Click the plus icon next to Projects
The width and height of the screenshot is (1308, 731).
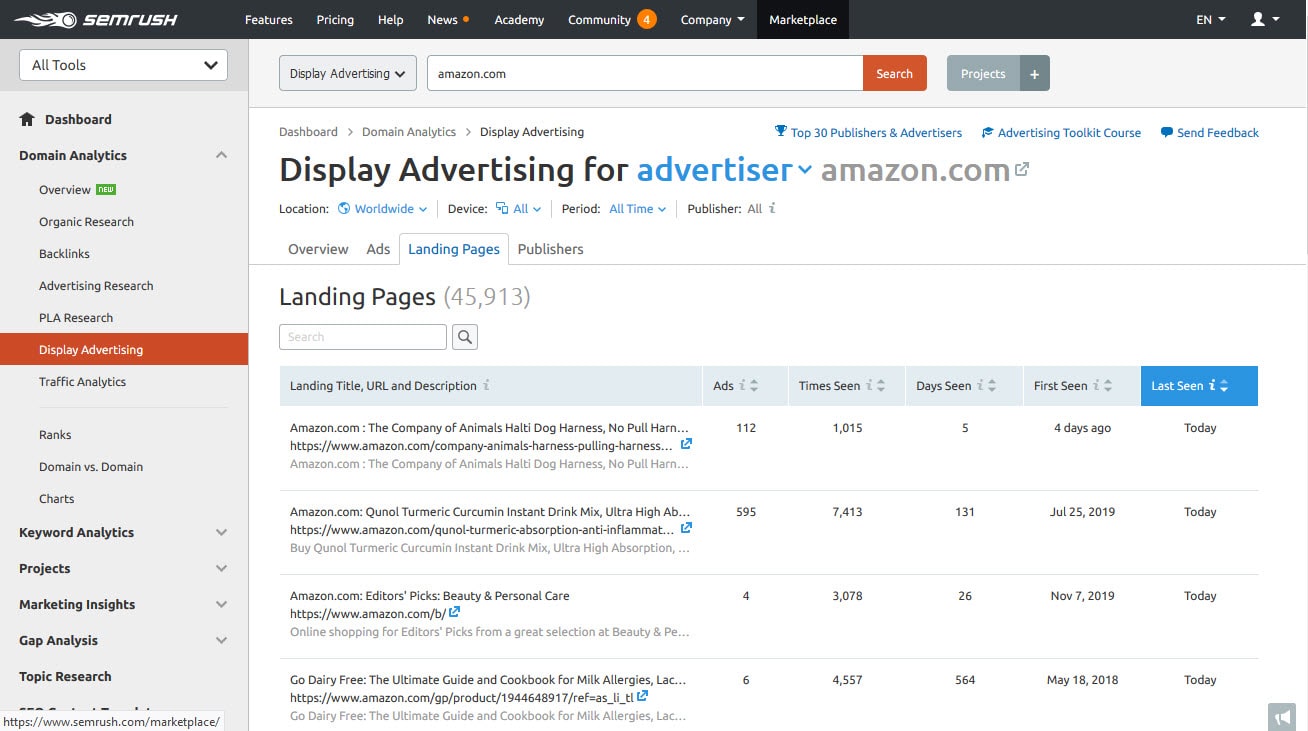pos(1035,72)
